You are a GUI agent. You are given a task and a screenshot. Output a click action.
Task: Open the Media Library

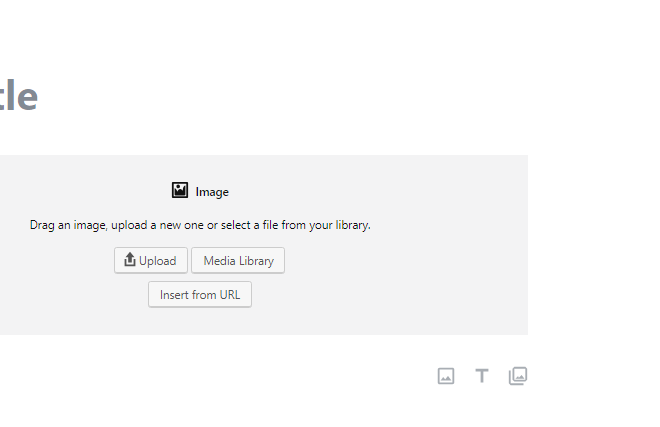(238, 261)
